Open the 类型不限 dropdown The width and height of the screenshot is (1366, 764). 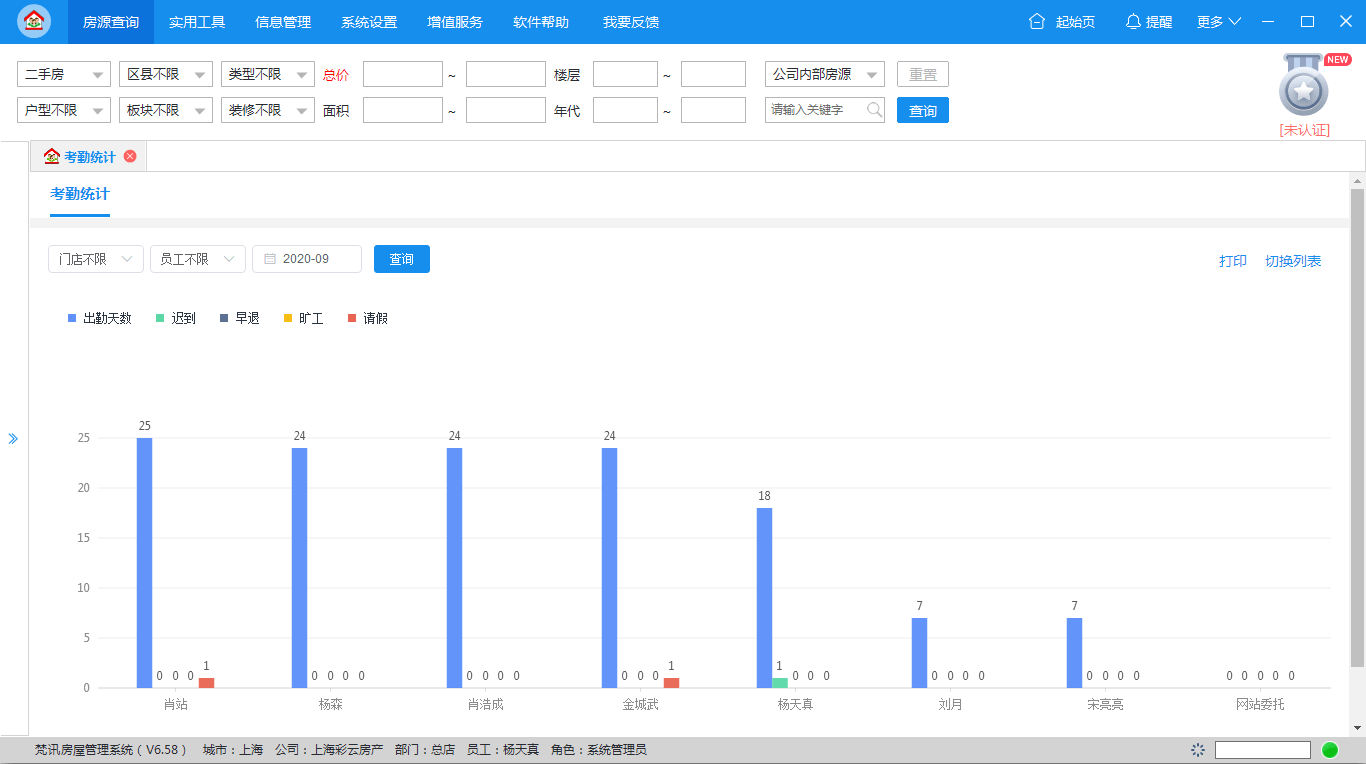(x=268, y=75)
